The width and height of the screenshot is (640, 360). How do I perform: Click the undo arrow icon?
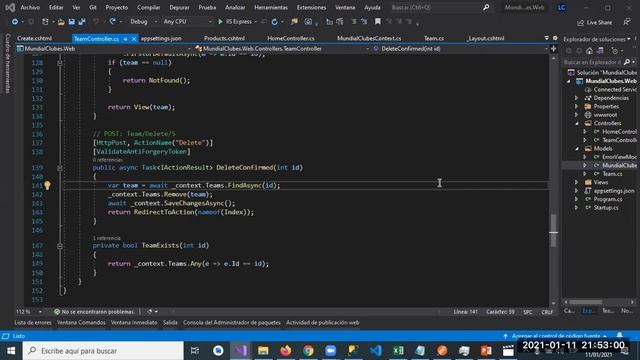tap(96, 22)
